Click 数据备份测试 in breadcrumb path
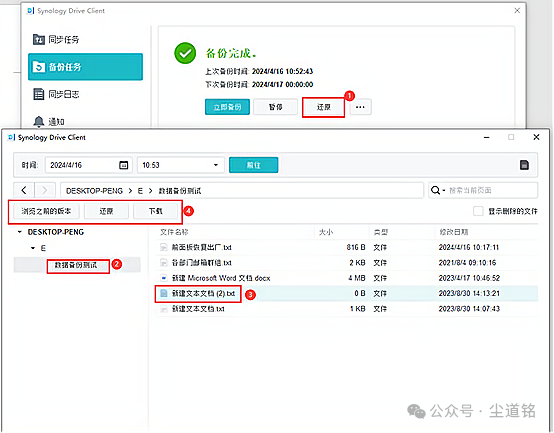Image resolution: width=554 pixels, height=433 pixels. [179, 191]
